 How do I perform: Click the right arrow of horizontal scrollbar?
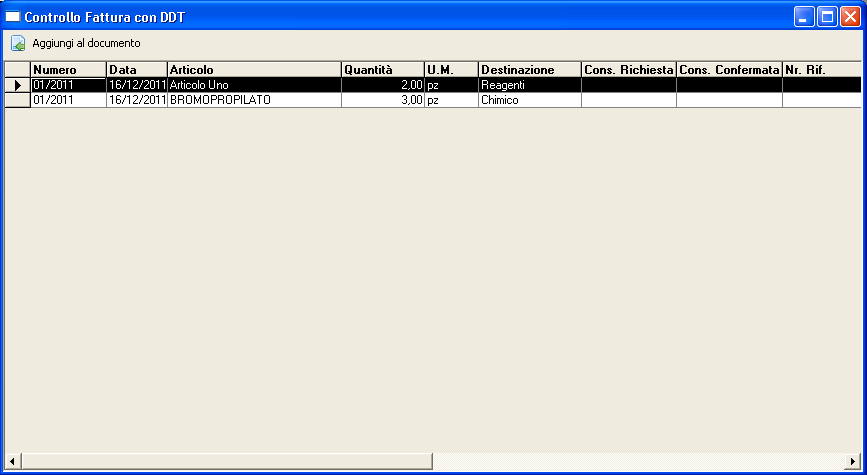point(854,461)
